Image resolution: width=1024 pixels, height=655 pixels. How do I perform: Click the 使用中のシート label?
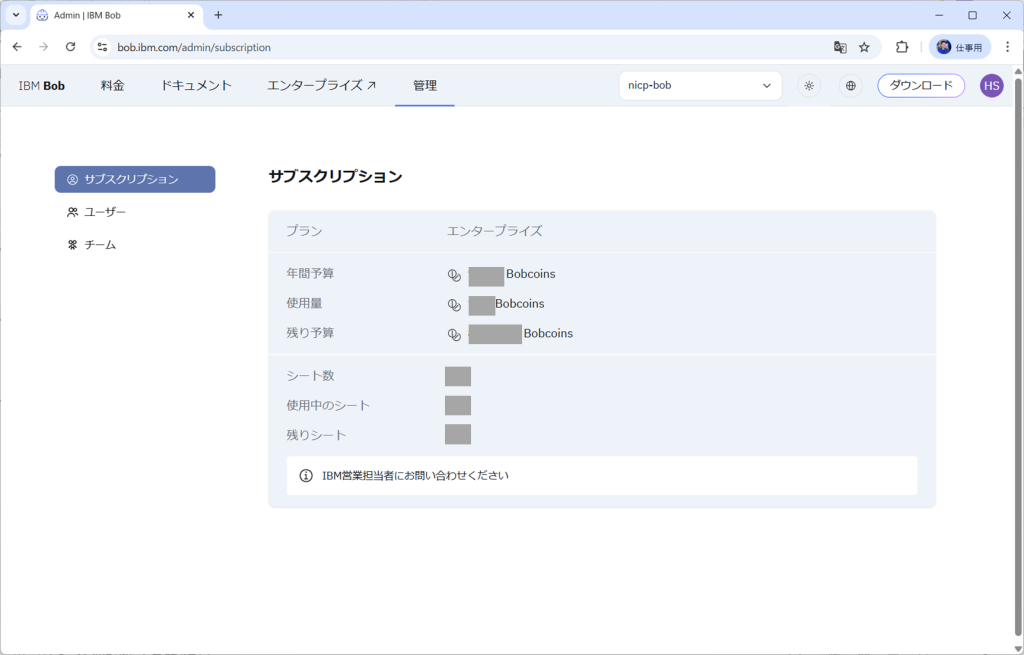click(328, 406)
